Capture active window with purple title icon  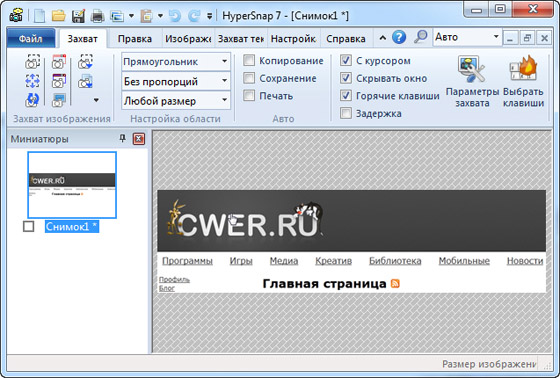pyautogui.click(x=59, y=81)
